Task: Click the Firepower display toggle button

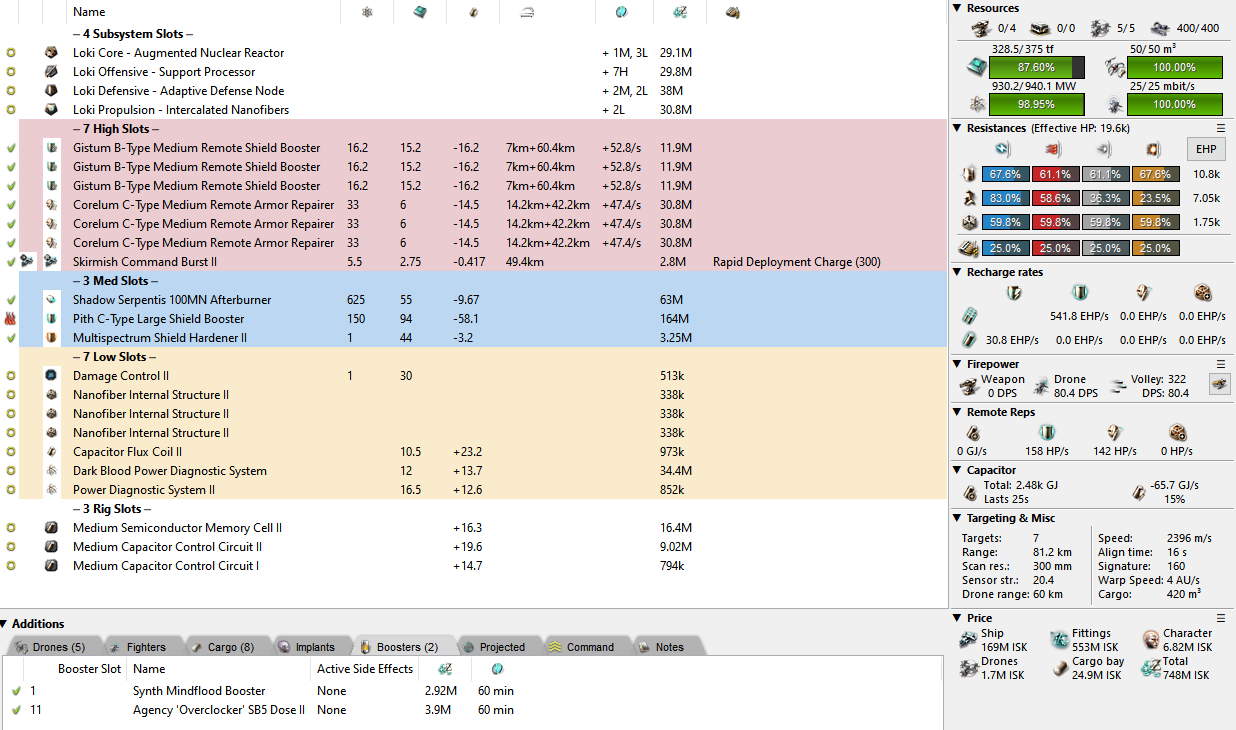Action: click(x=1219, y=385)
